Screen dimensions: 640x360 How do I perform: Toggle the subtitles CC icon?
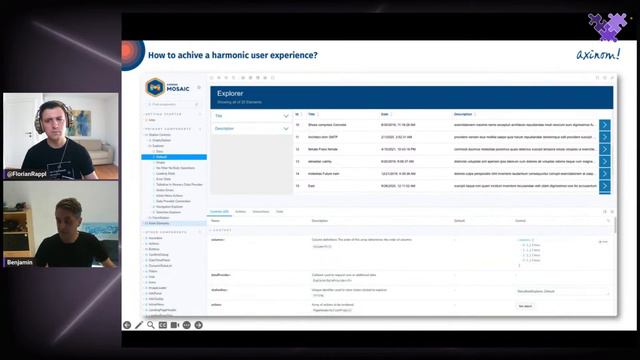point(163,325)
